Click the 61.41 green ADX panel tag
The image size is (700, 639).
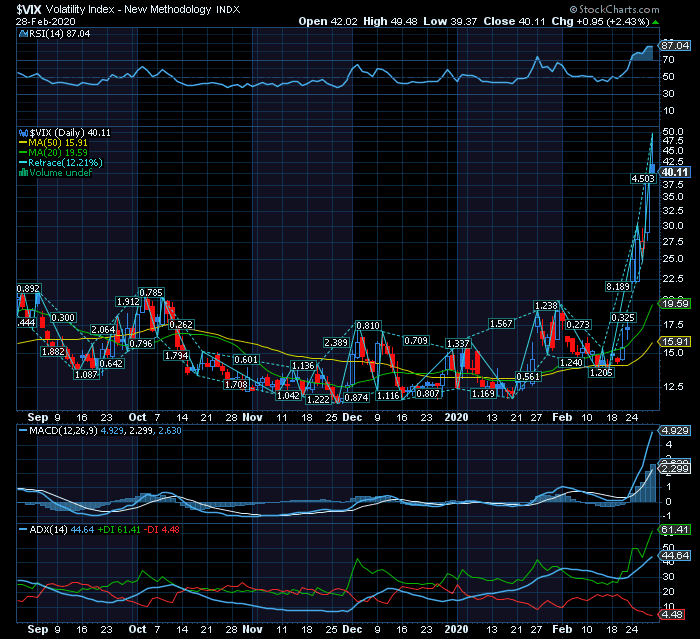click(675, 530)
